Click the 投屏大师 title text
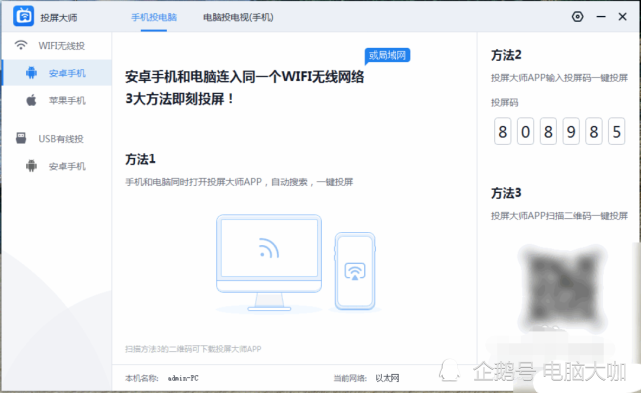The width and height of the screenshot is (641, 393). point(58,18)
